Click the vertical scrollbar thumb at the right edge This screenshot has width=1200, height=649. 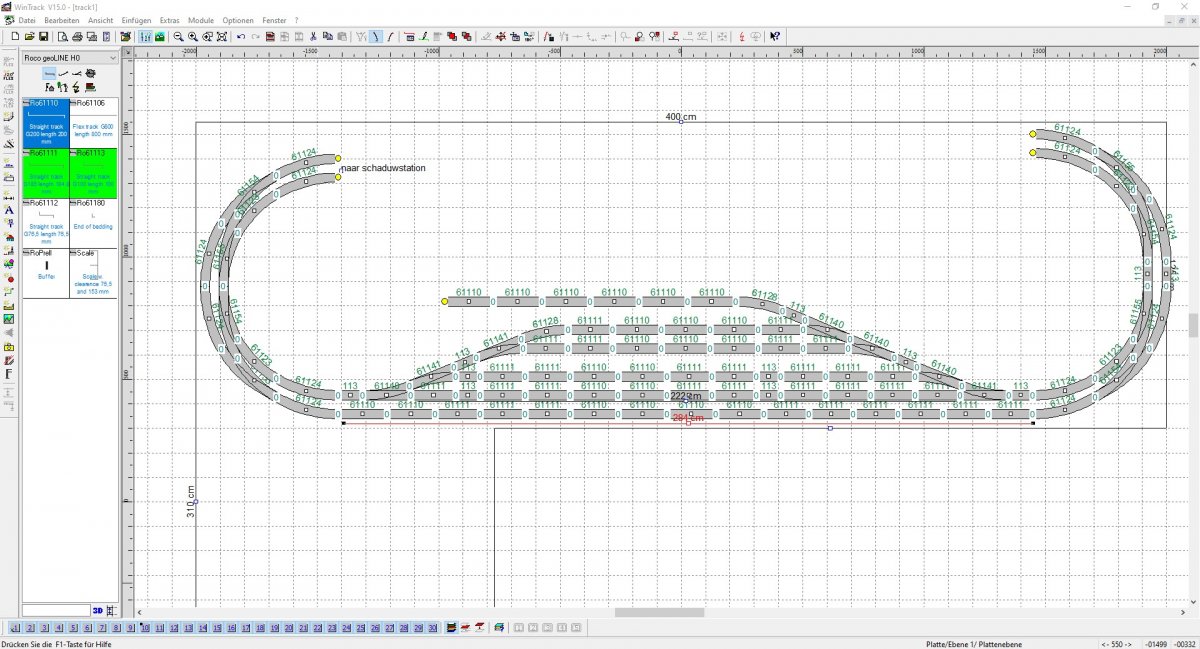[1194, 326]
